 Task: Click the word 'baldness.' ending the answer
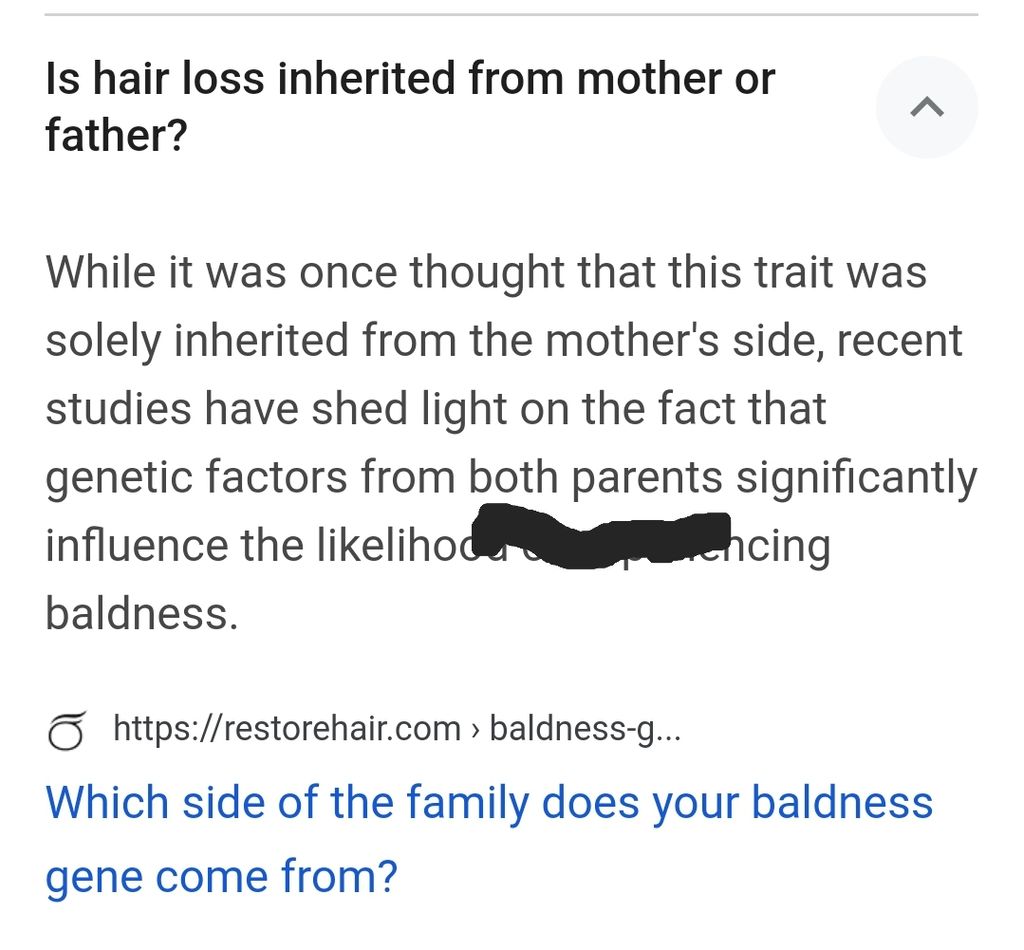click(142, 613)
